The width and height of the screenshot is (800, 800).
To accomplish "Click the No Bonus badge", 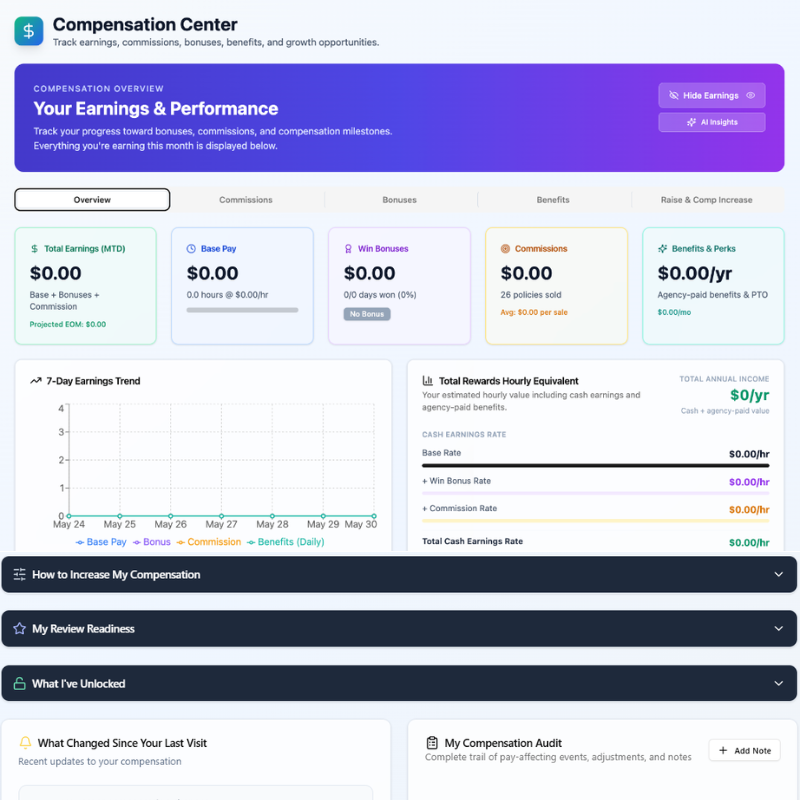I will coord(367,314).
